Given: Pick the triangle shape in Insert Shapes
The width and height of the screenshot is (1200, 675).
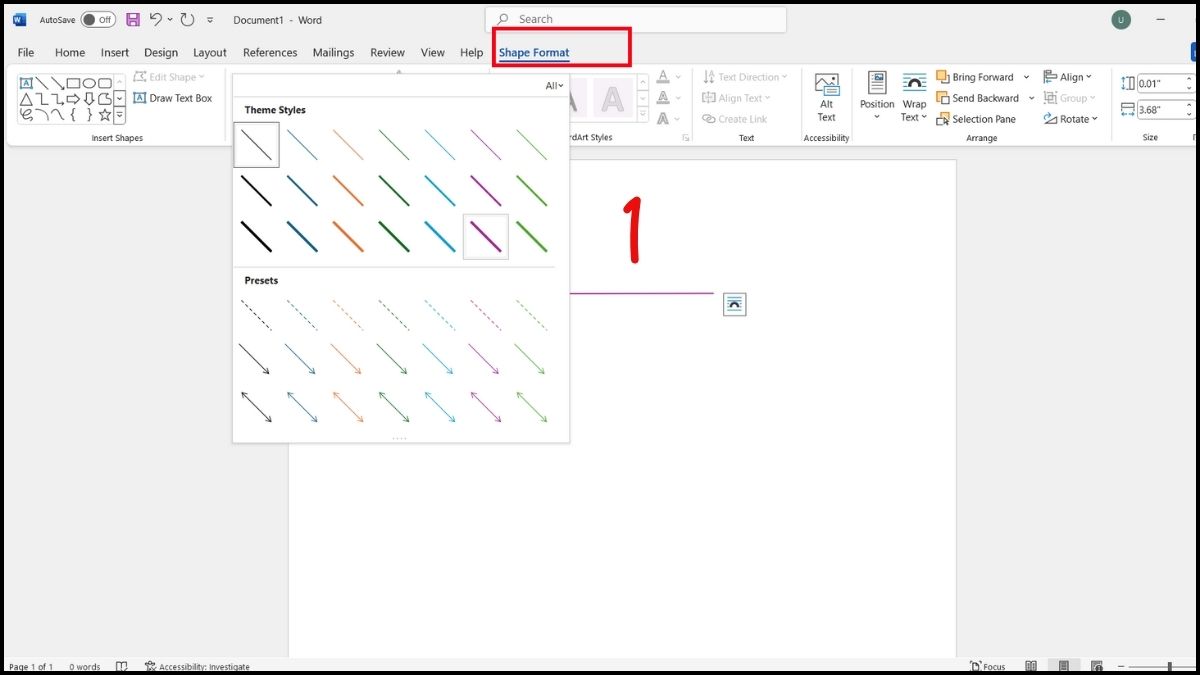Looking at the screenshot, I should click(26, 99).
